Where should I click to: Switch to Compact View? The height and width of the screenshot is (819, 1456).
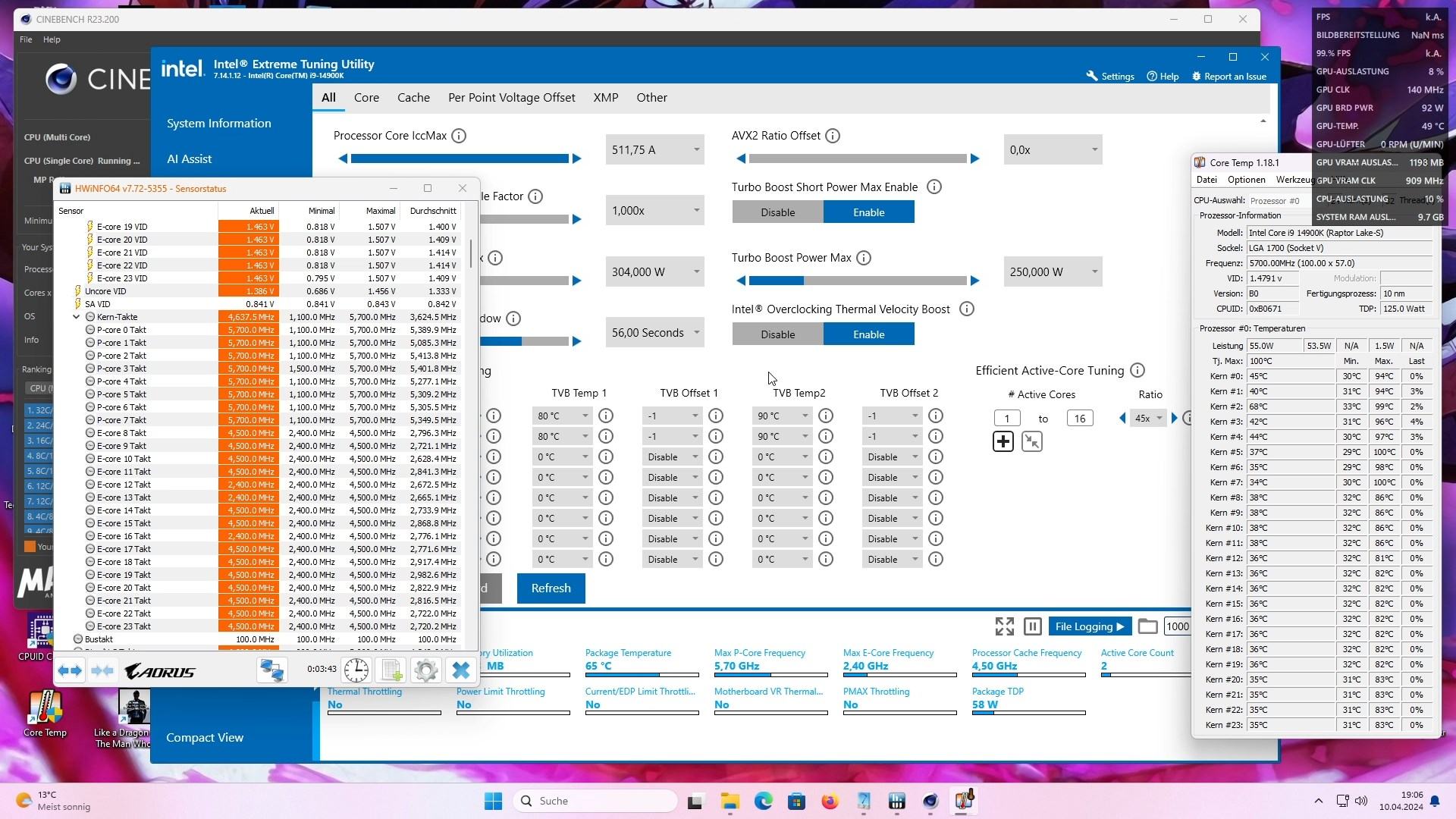pos(205,738)
